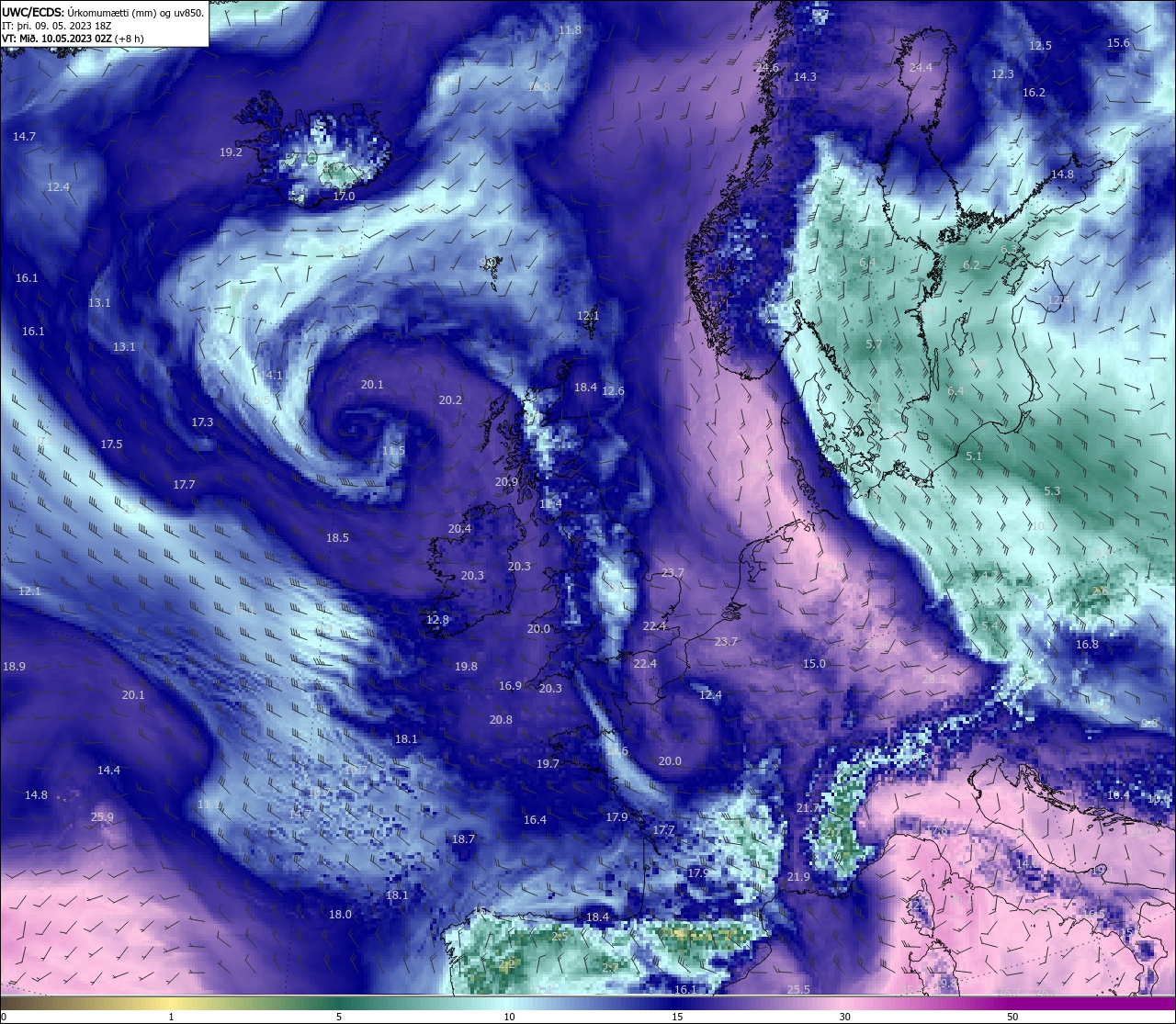Click the 16.8 map value
This screenshot has width=1176, height=1024.
(x=1087, y=645)
